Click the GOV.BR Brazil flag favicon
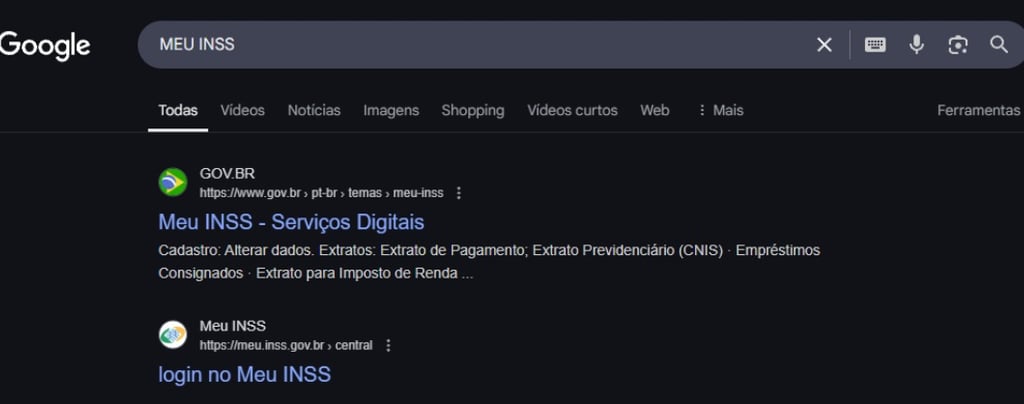The image size is (1024, 404). coord(172,182)
